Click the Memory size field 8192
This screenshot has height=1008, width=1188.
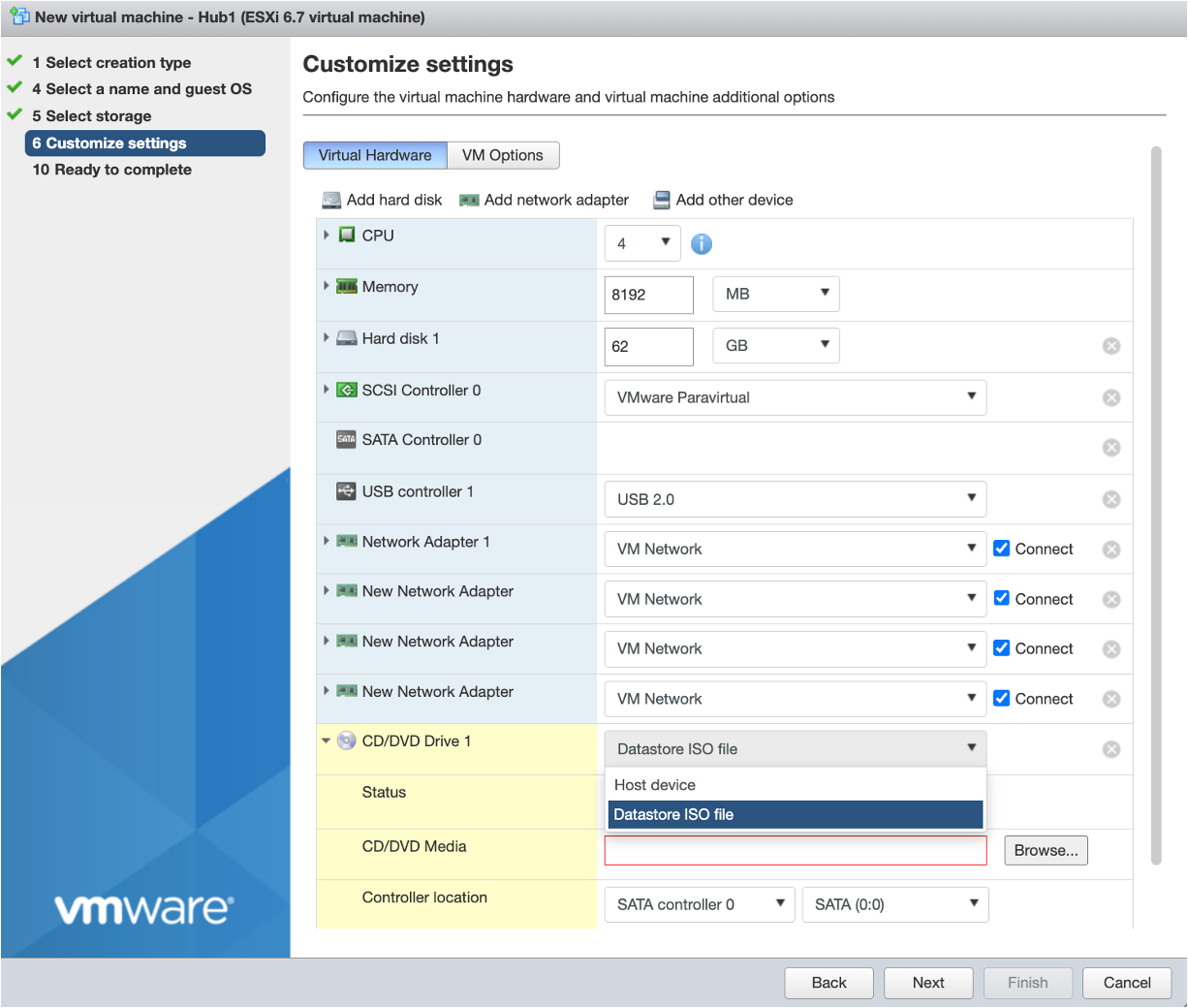(649, 295)
